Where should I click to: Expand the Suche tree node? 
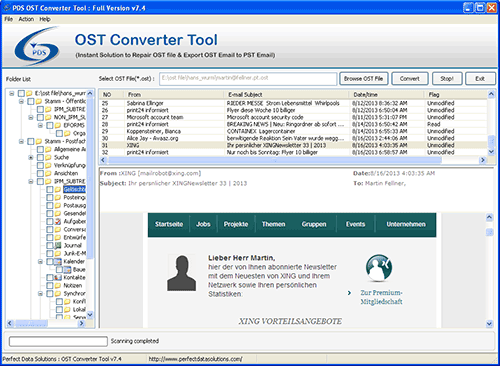point(31,157)
